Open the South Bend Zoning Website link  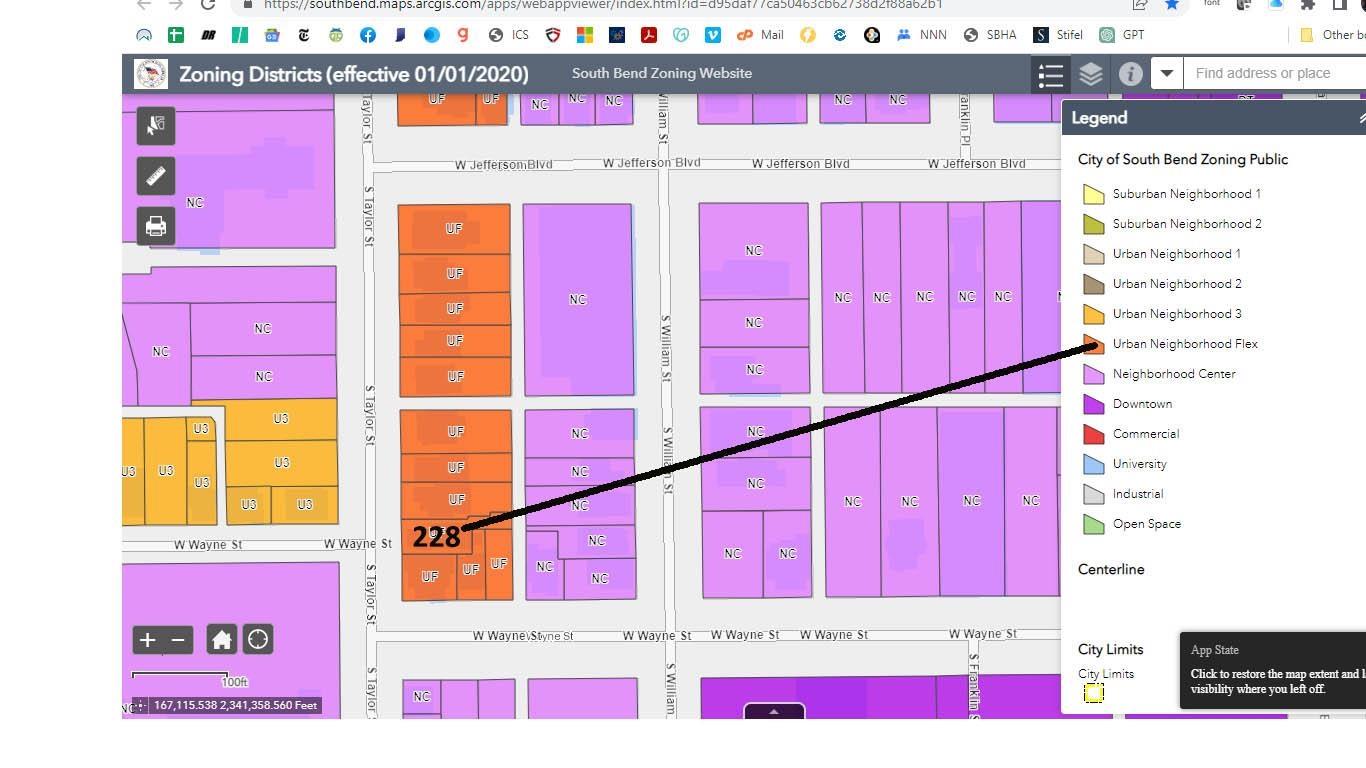[x=662, y=73]
